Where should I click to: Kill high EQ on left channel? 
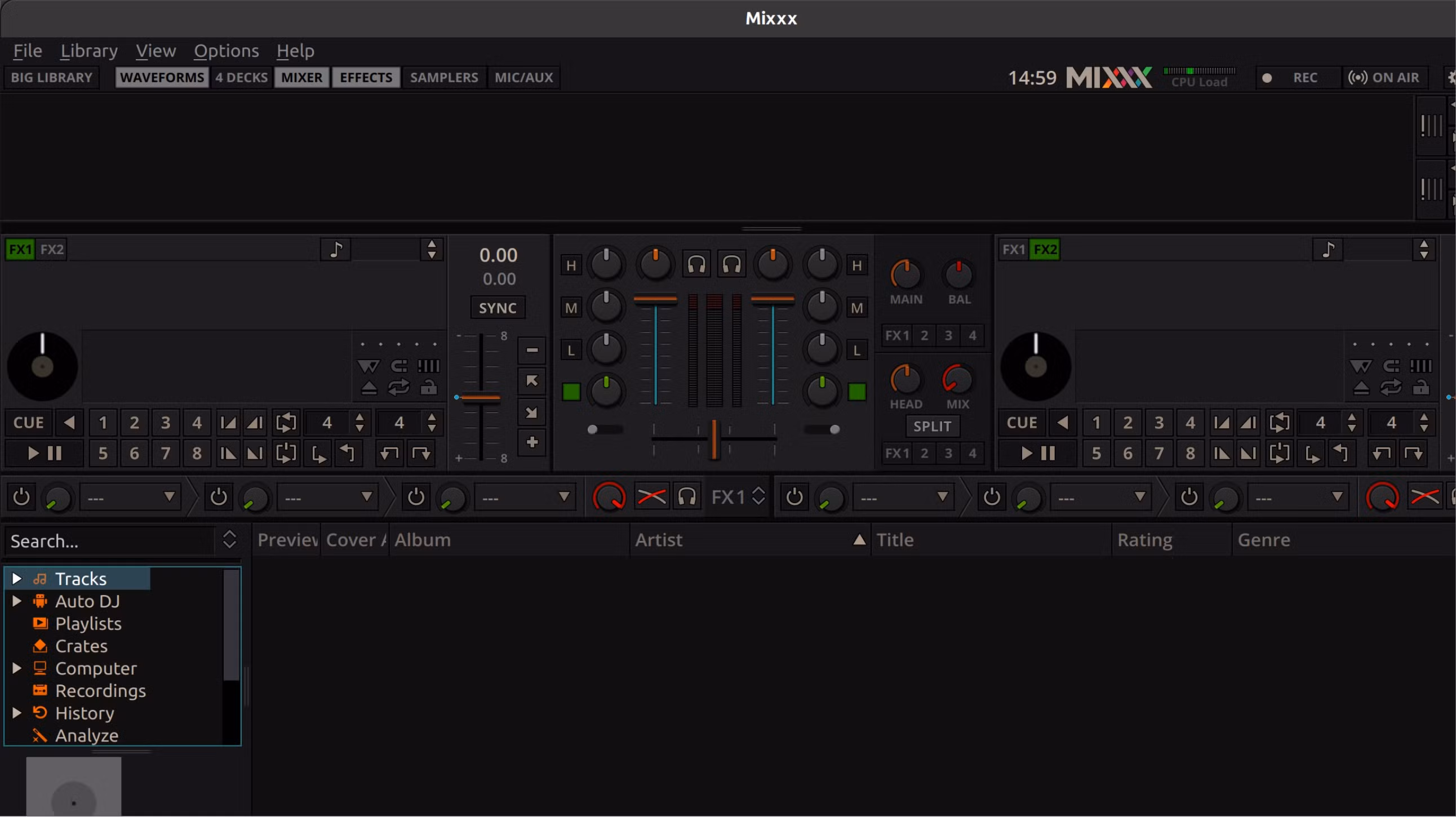pyautogui.click(x=571, y=265)
